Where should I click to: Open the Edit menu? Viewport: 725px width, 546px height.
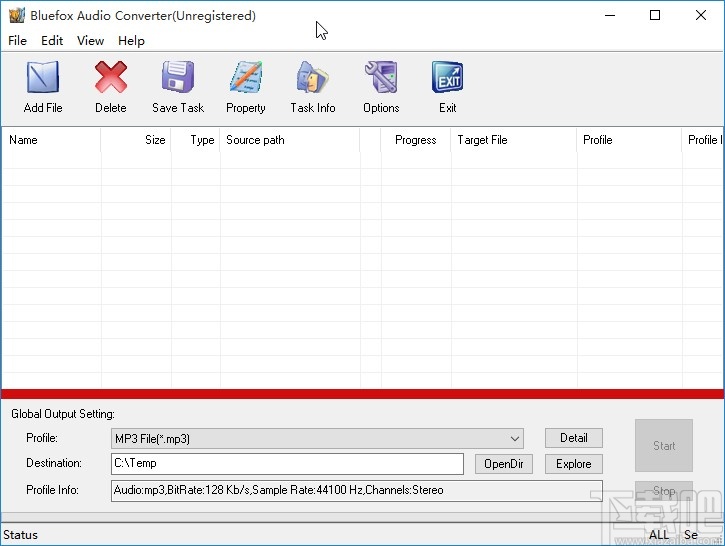pos(52,41)
